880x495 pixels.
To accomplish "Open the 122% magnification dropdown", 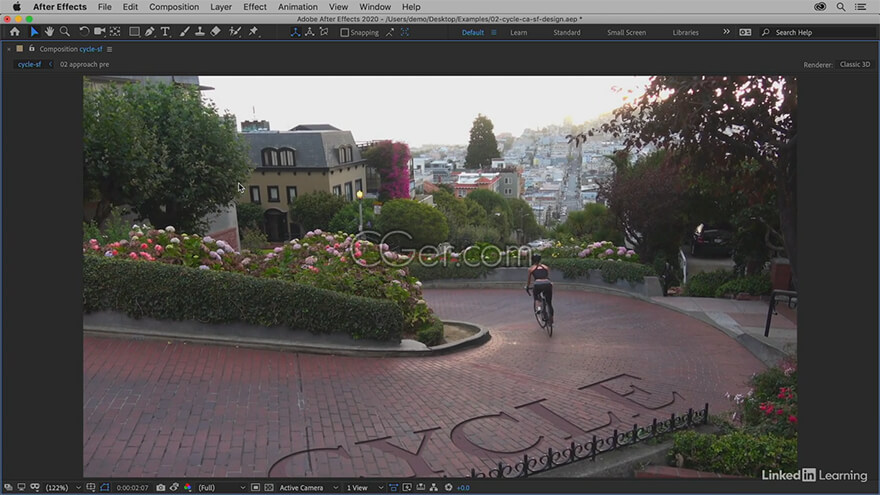I will 63,488.
